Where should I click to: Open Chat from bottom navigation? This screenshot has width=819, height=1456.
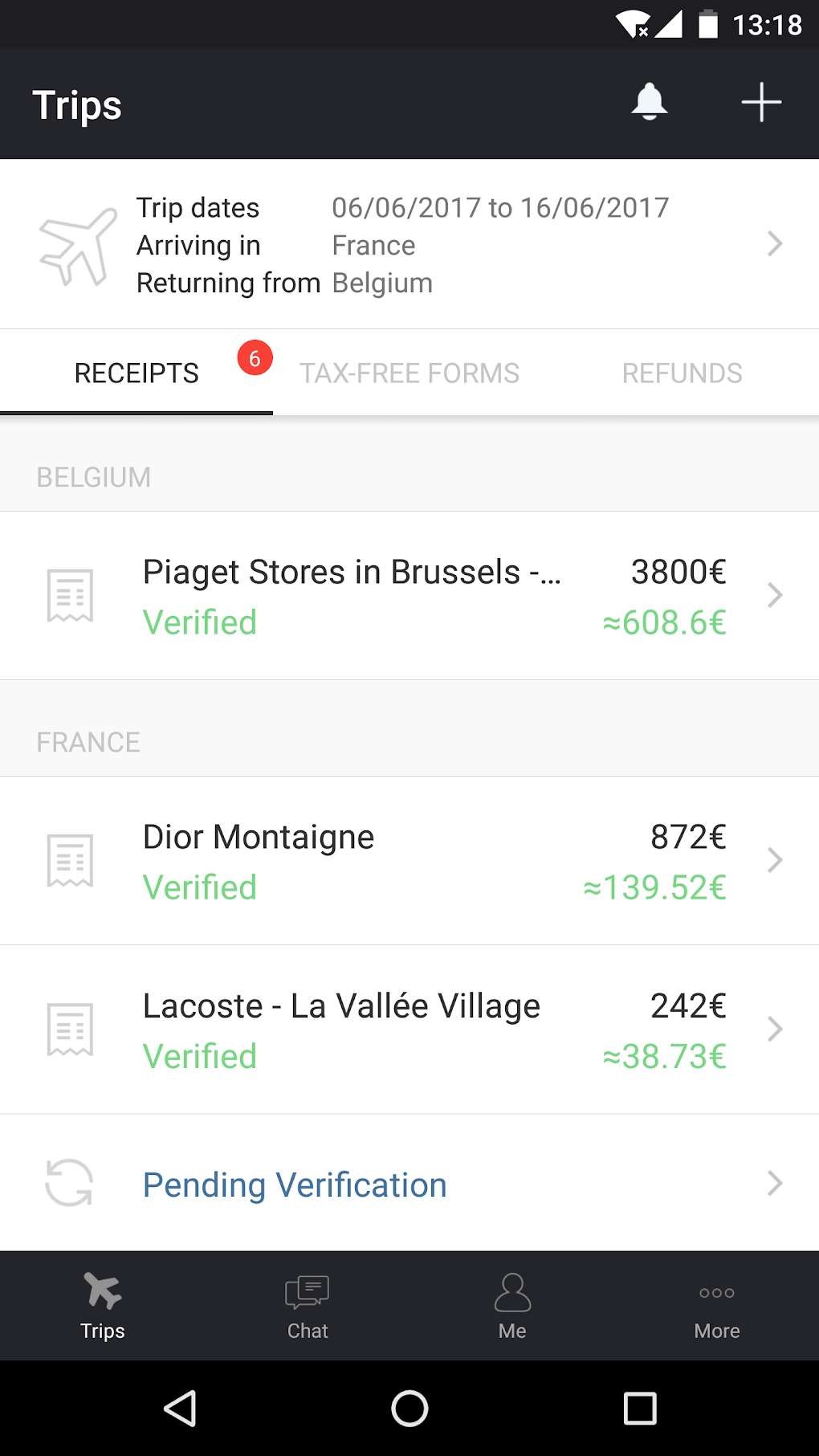[x=308, y=1306]
